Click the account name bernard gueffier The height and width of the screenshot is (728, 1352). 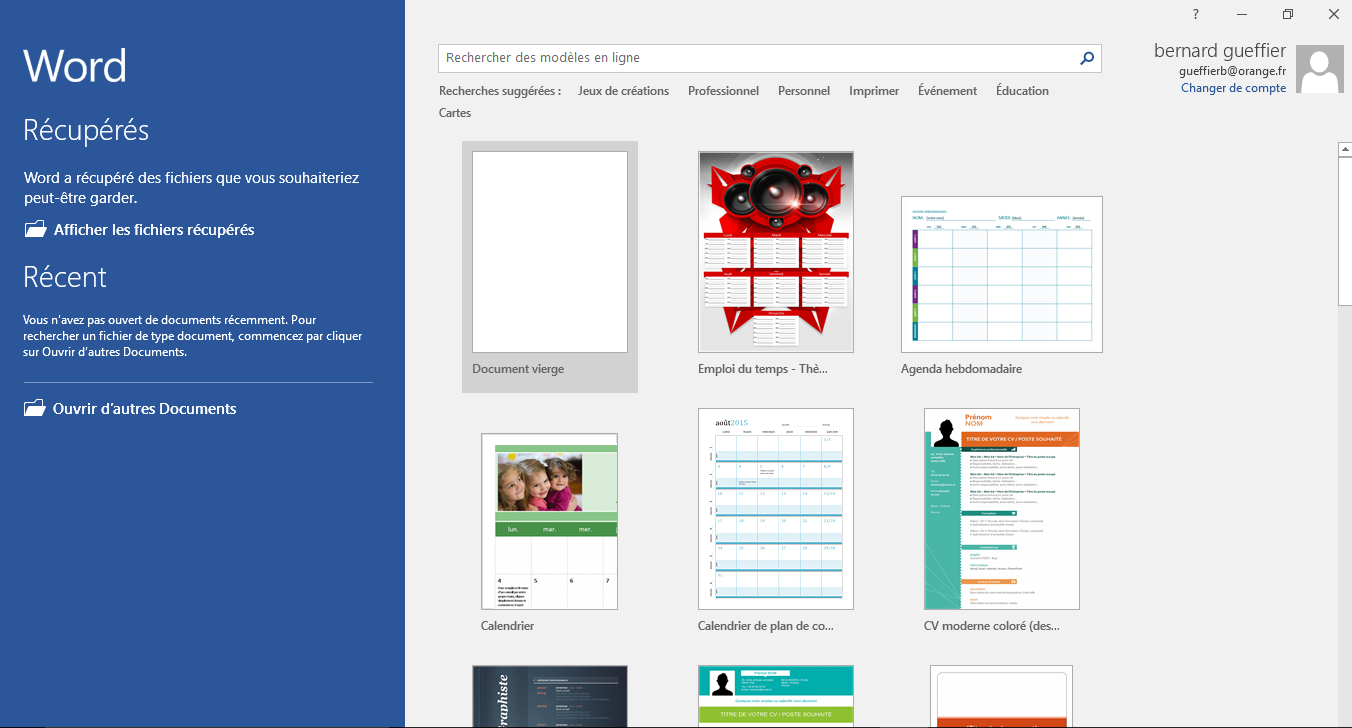point(1220,51)
